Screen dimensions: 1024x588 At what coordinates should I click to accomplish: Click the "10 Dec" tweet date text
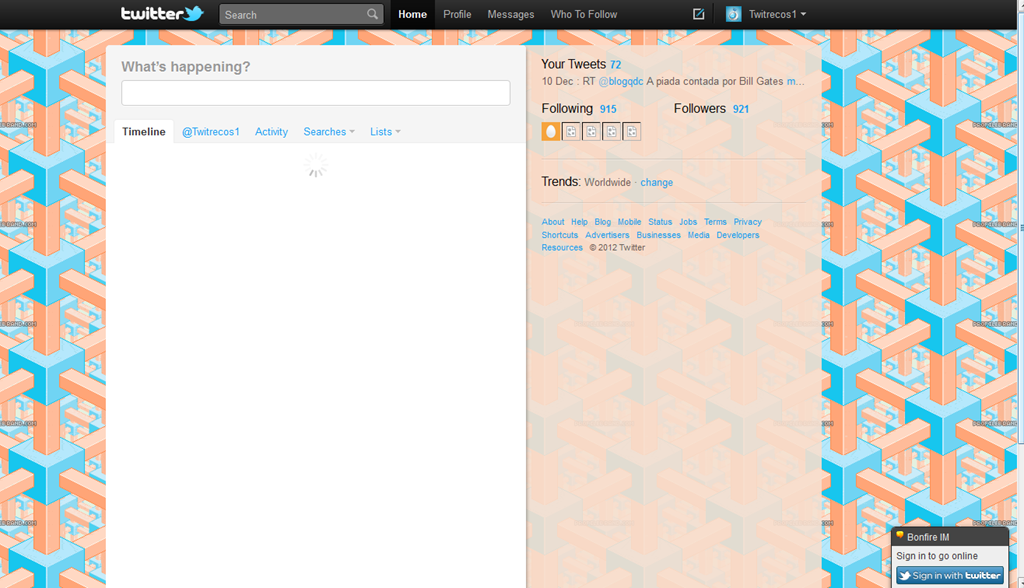tap(557, 82)
